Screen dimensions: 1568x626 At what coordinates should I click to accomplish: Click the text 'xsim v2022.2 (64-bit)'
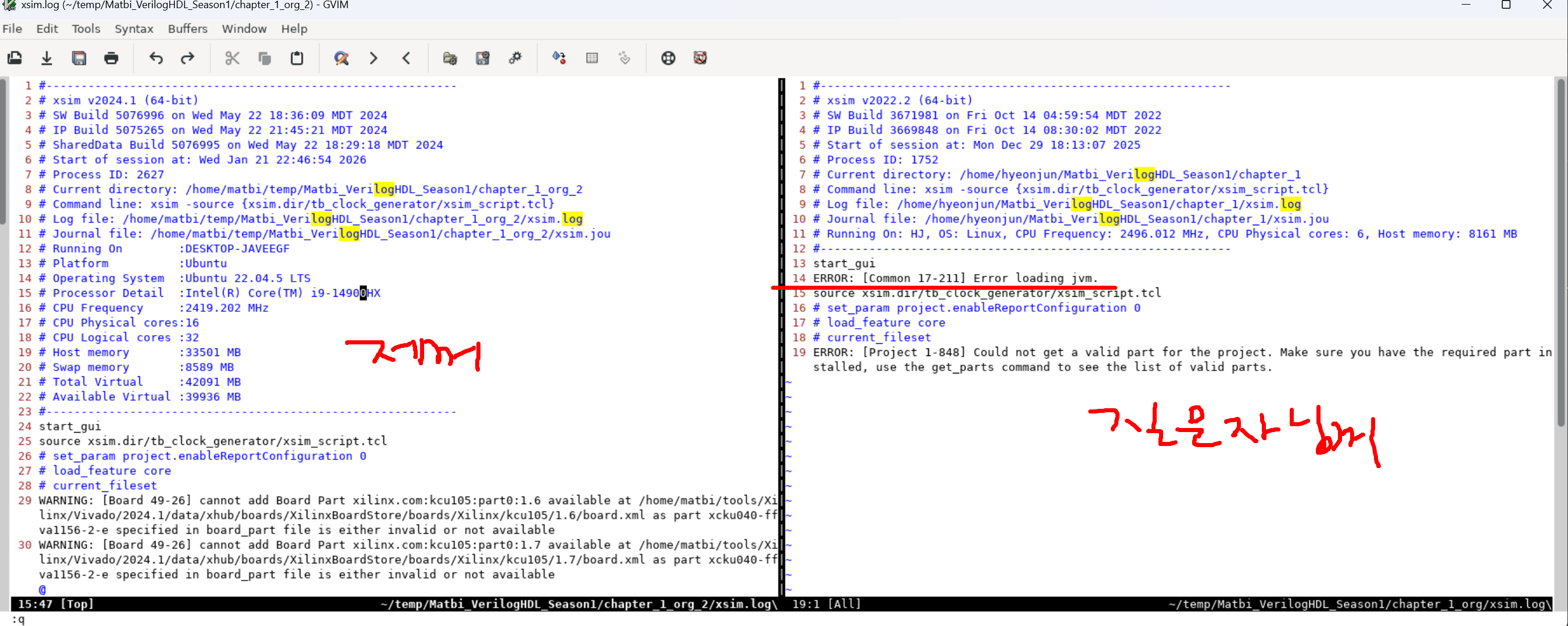(900, 100)
